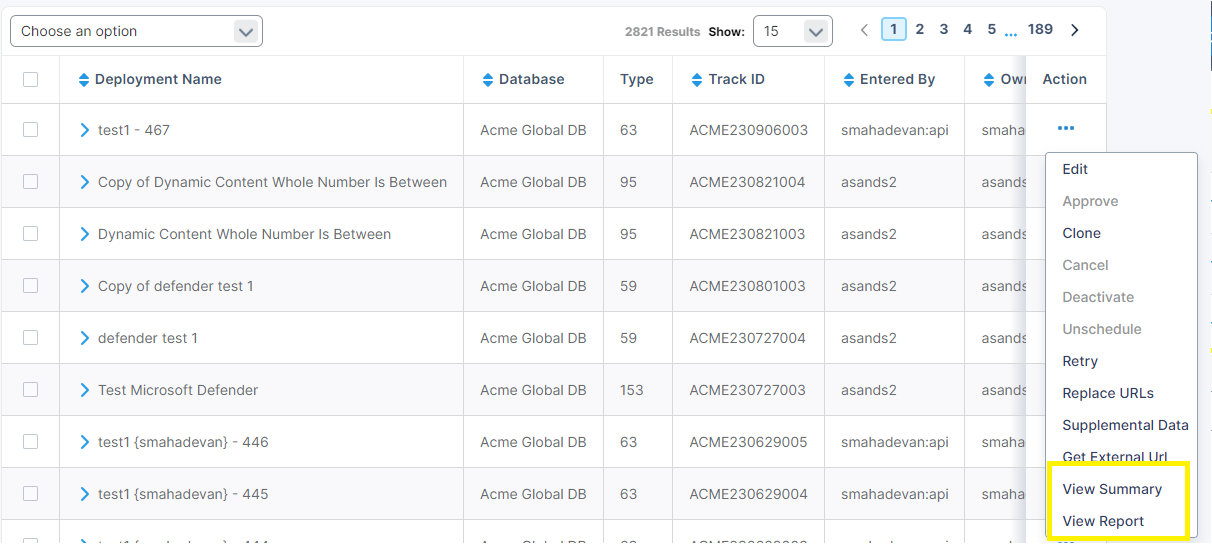1212x552 pixels.
Task: Expand the 'test1 - 467' row chevron
Action: pos(85,130)
